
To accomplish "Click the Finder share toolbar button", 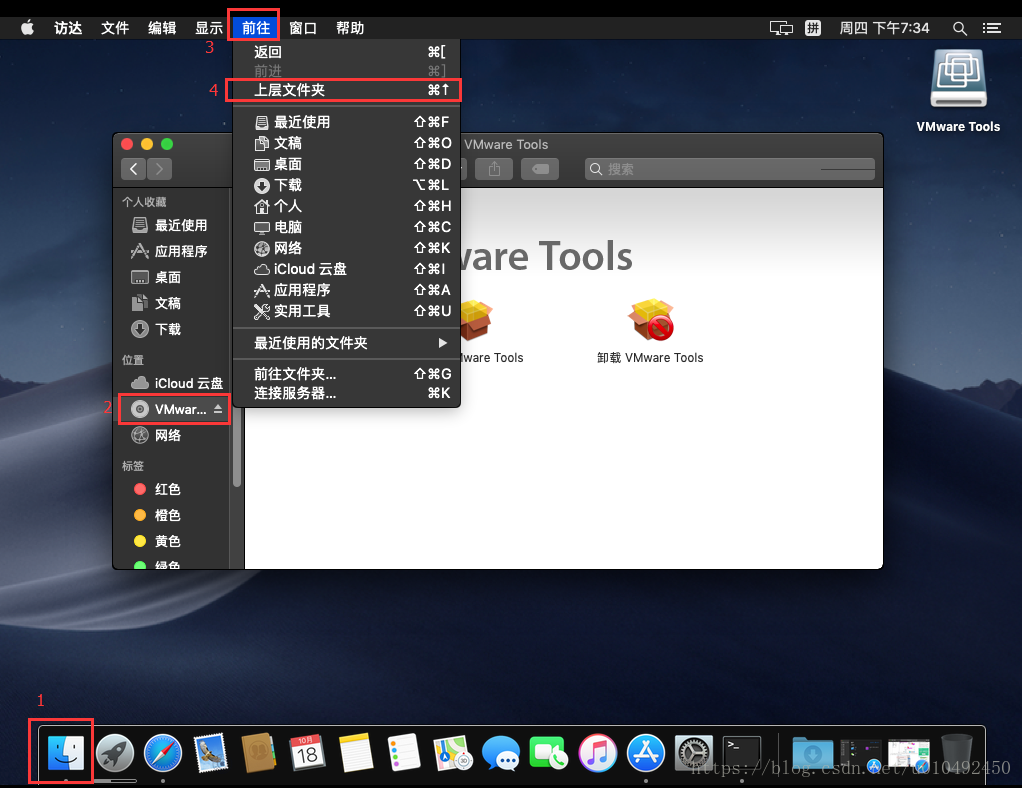I will [x=494, y=169].
